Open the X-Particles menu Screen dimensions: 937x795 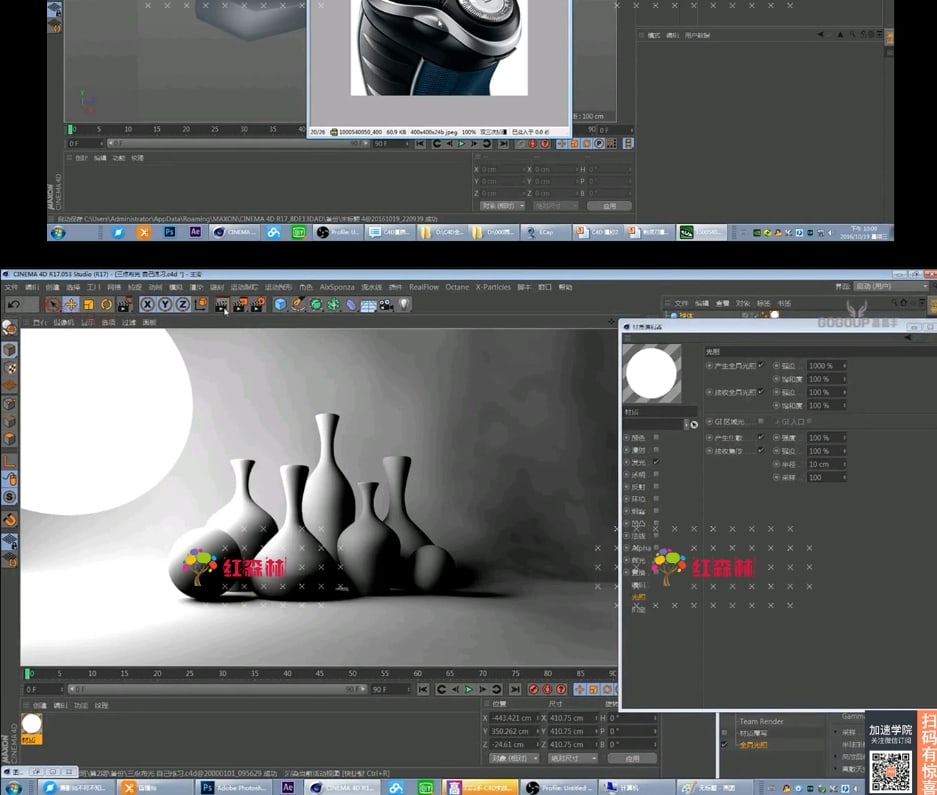coord(493,287)
